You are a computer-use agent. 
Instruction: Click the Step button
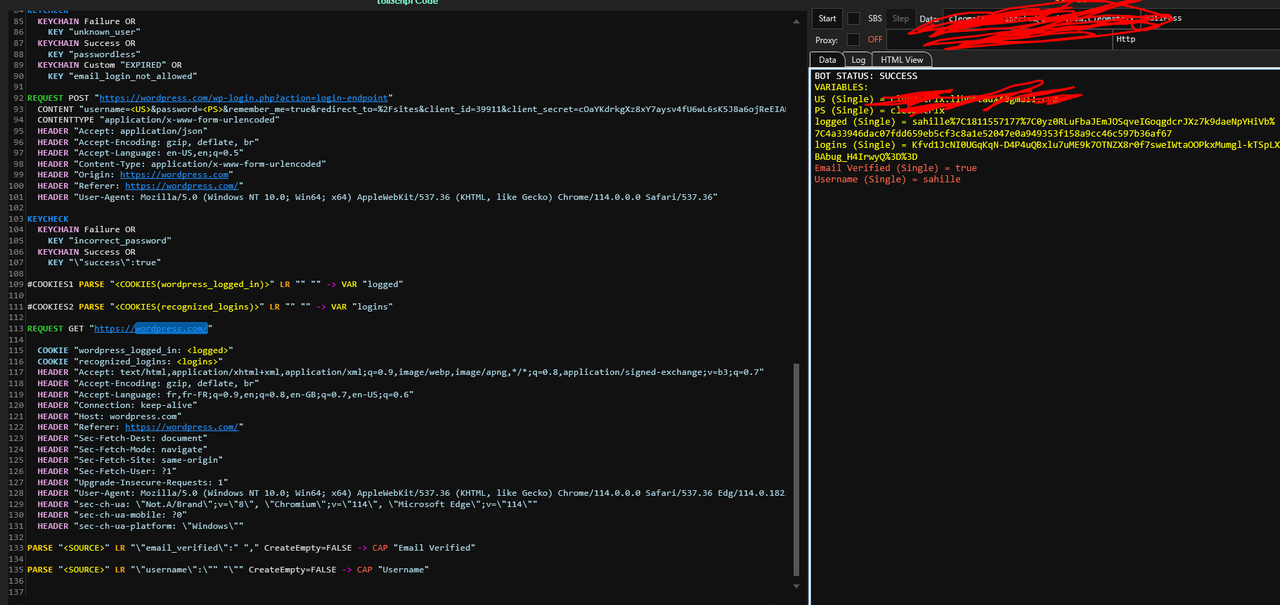901,18
